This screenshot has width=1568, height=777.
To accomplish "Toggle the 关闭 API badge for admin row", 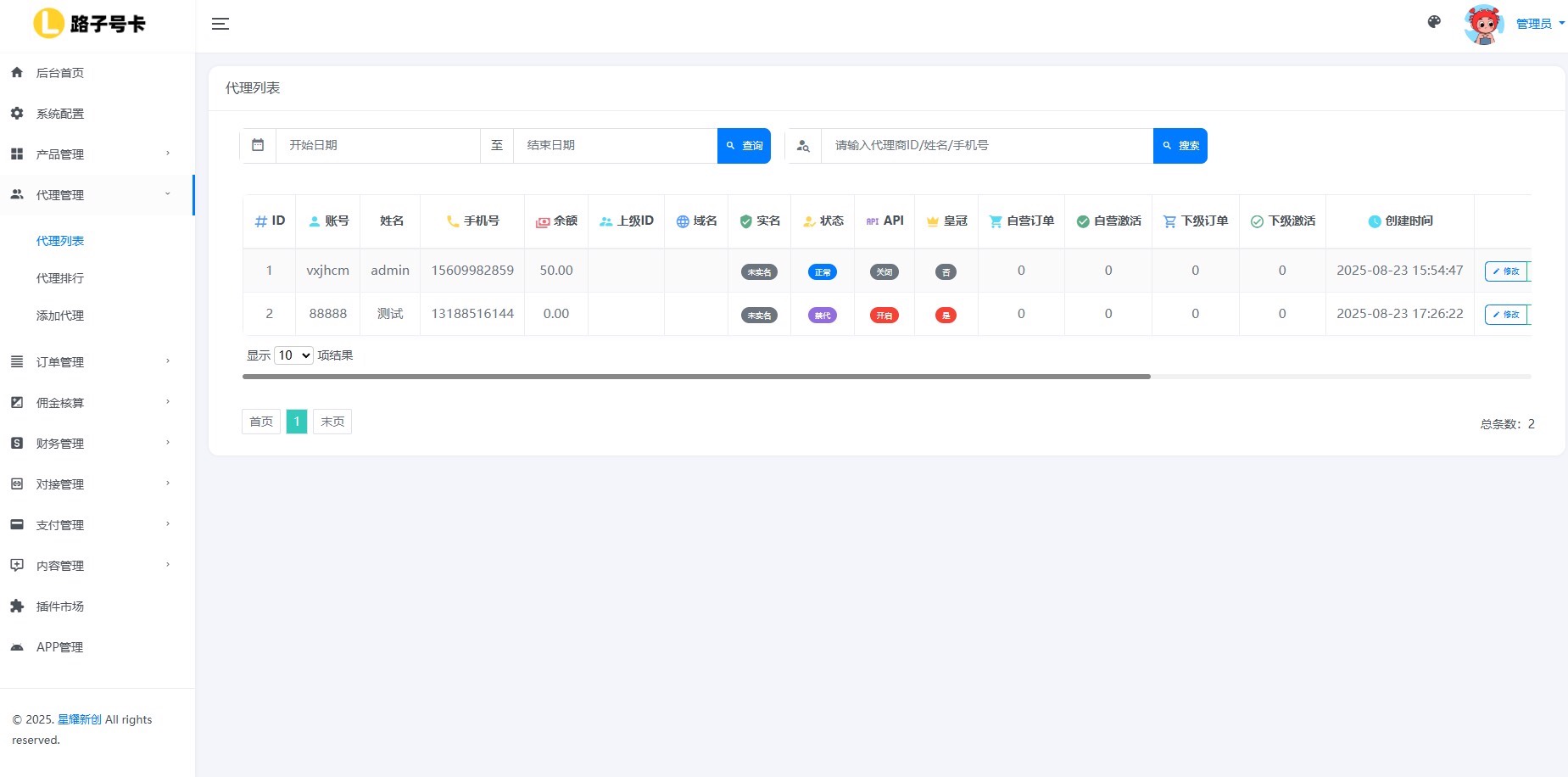I will tap(884, 271).
